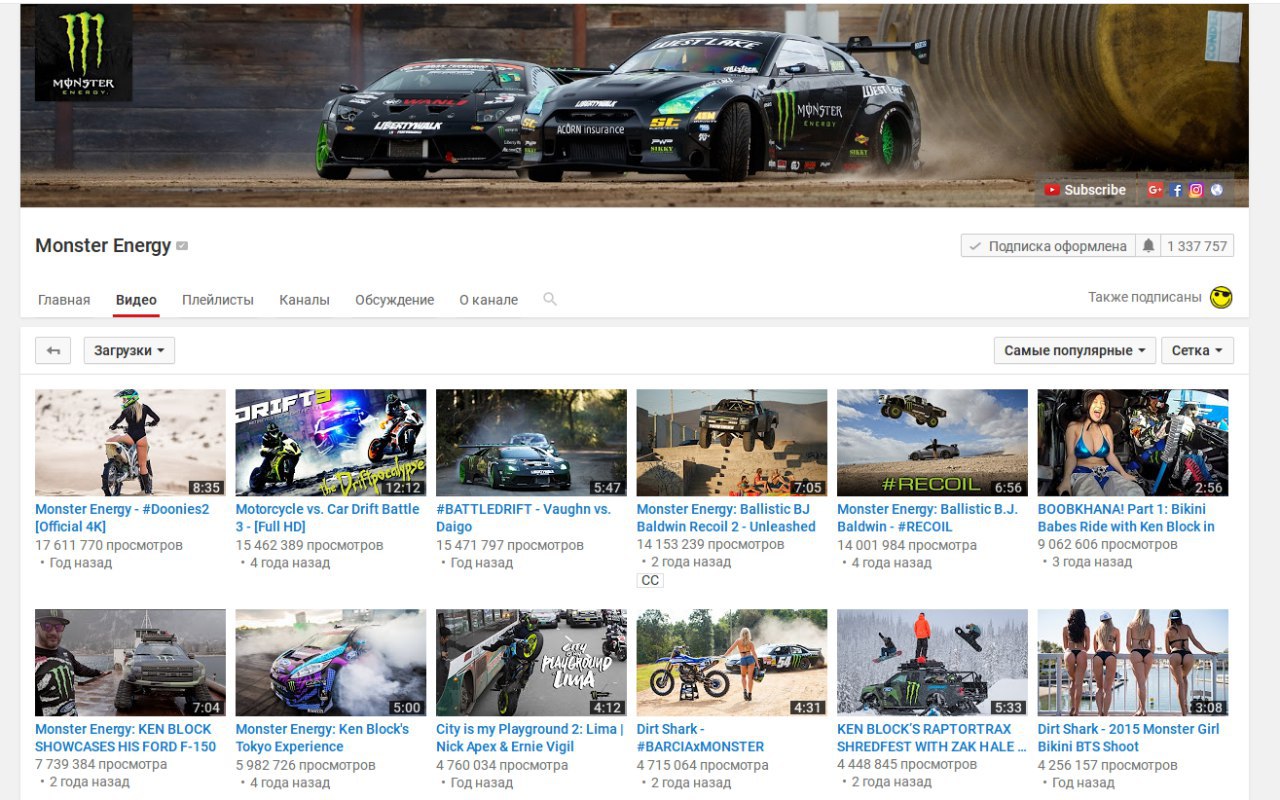
Task: Open the website globe icon in banner
Action: (1217, 190)
